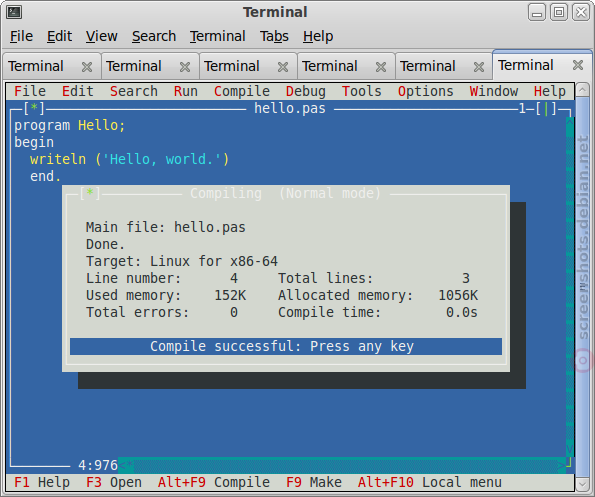Image resolution: width=595 pixels, height=497 pixels.
Task: Close the Terminal window
Action: coord(581,12)
